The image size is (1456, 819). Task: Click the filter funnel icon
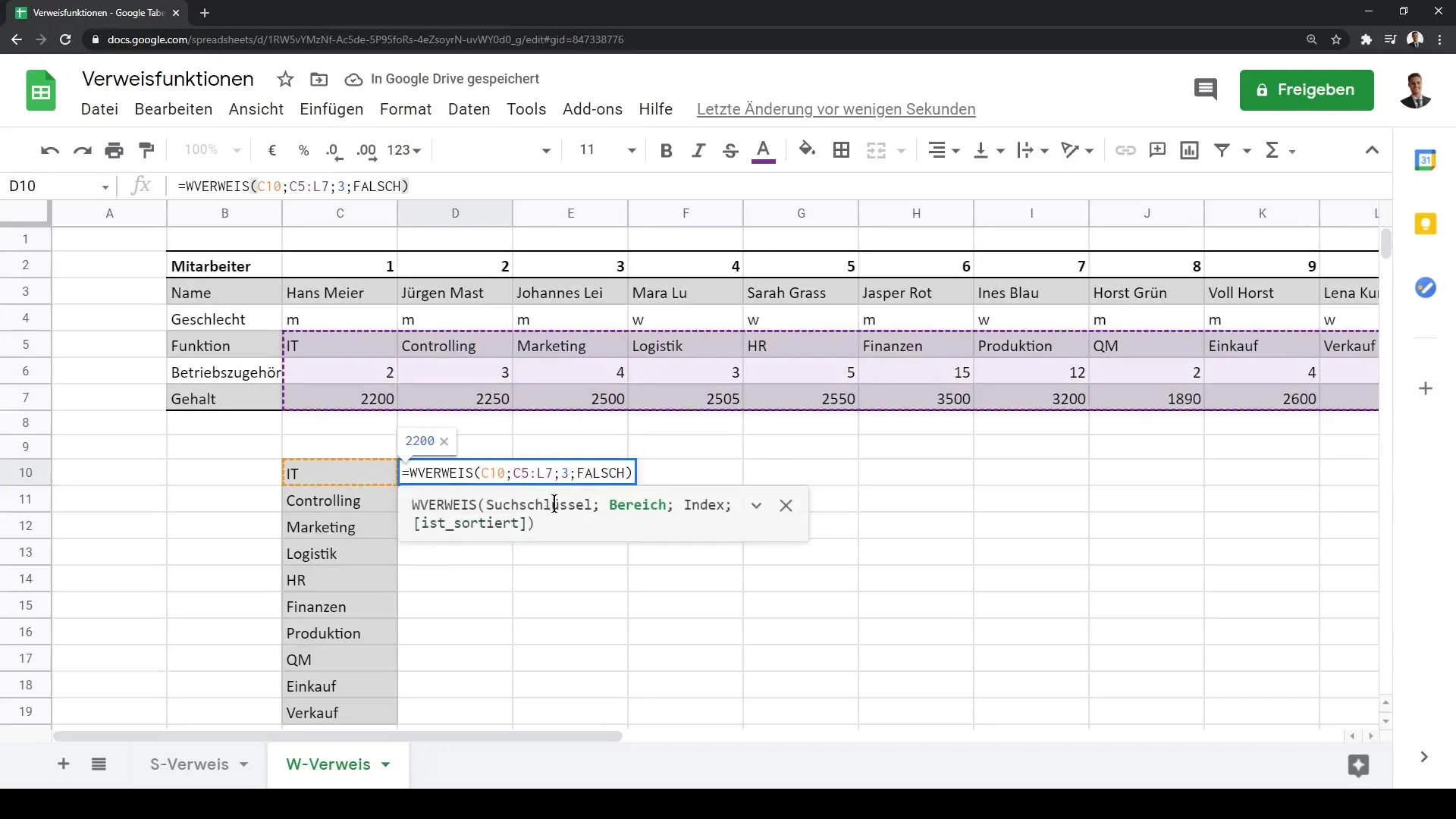point(1222,150)
